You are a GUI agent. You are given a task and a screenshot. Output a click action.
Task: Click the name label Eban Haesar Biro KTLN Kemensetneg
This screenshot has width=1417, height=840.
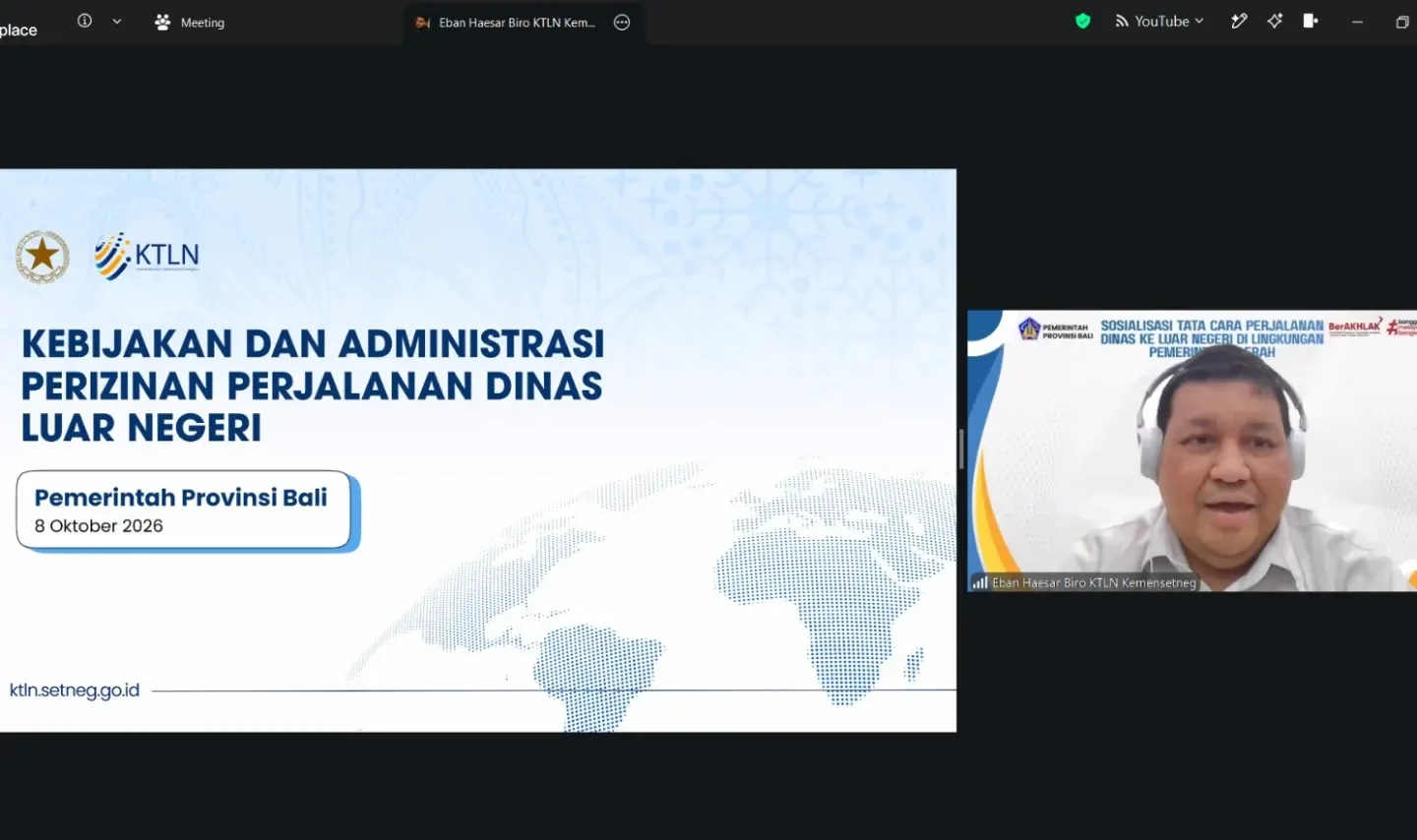tap(1094, 582)
